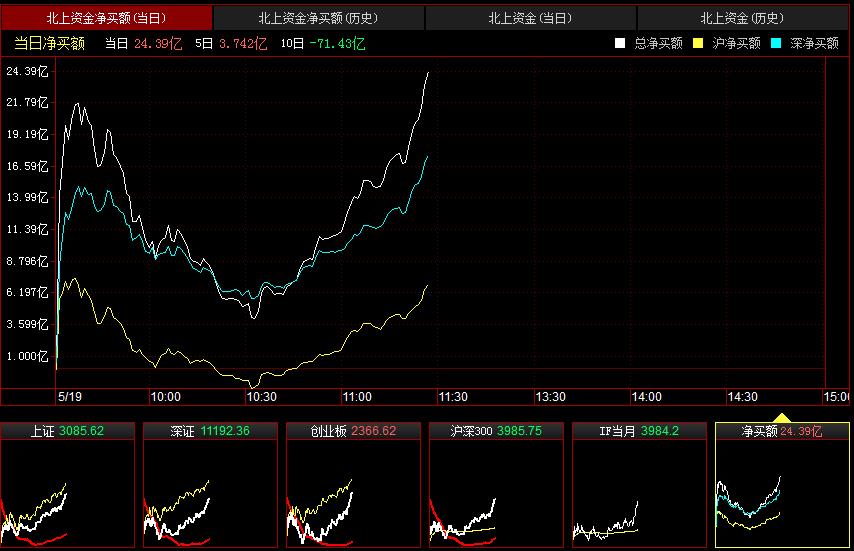Click the 10日 net buy value
This screenshot has width=854, height=551.
[x=337, y=43]
